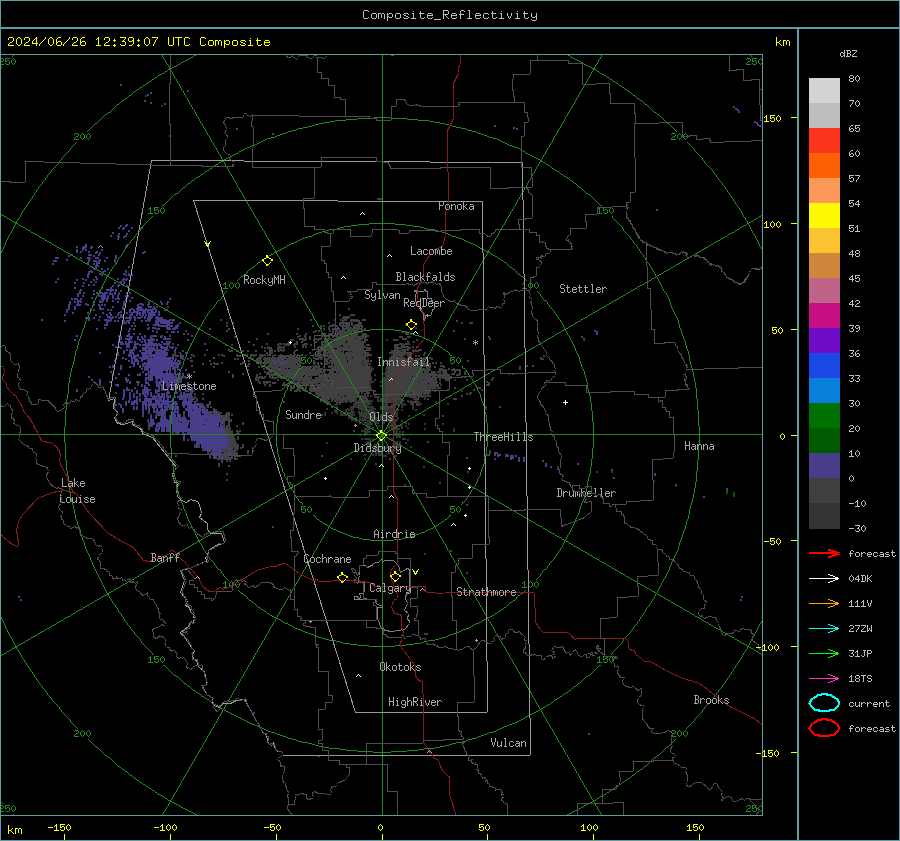Click yellow diamond marker above Calgary label
The width and height of the screenshot is (900, 841).
pos(395,576)
